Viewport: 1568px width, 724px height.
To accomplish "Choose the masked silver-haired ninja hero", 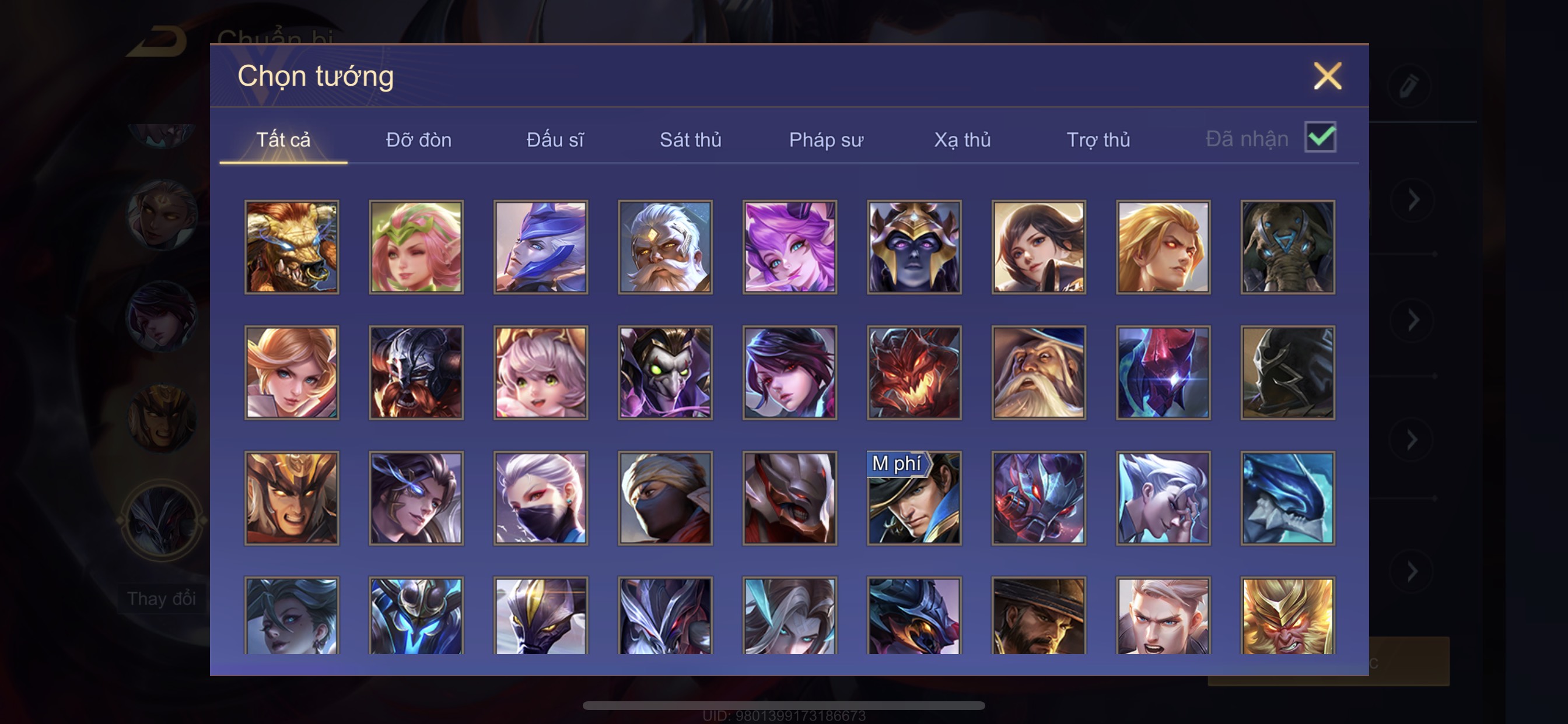I will 541,498.
